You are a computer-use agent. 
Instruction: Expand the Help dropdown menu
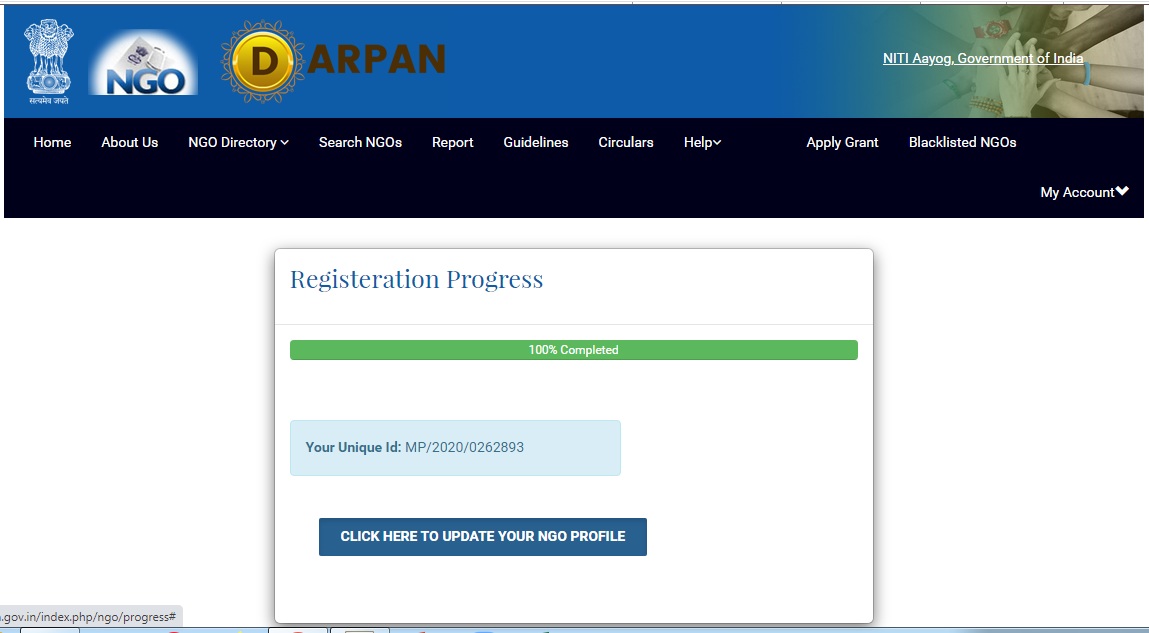pyautogui.click(x=702, y=142)
